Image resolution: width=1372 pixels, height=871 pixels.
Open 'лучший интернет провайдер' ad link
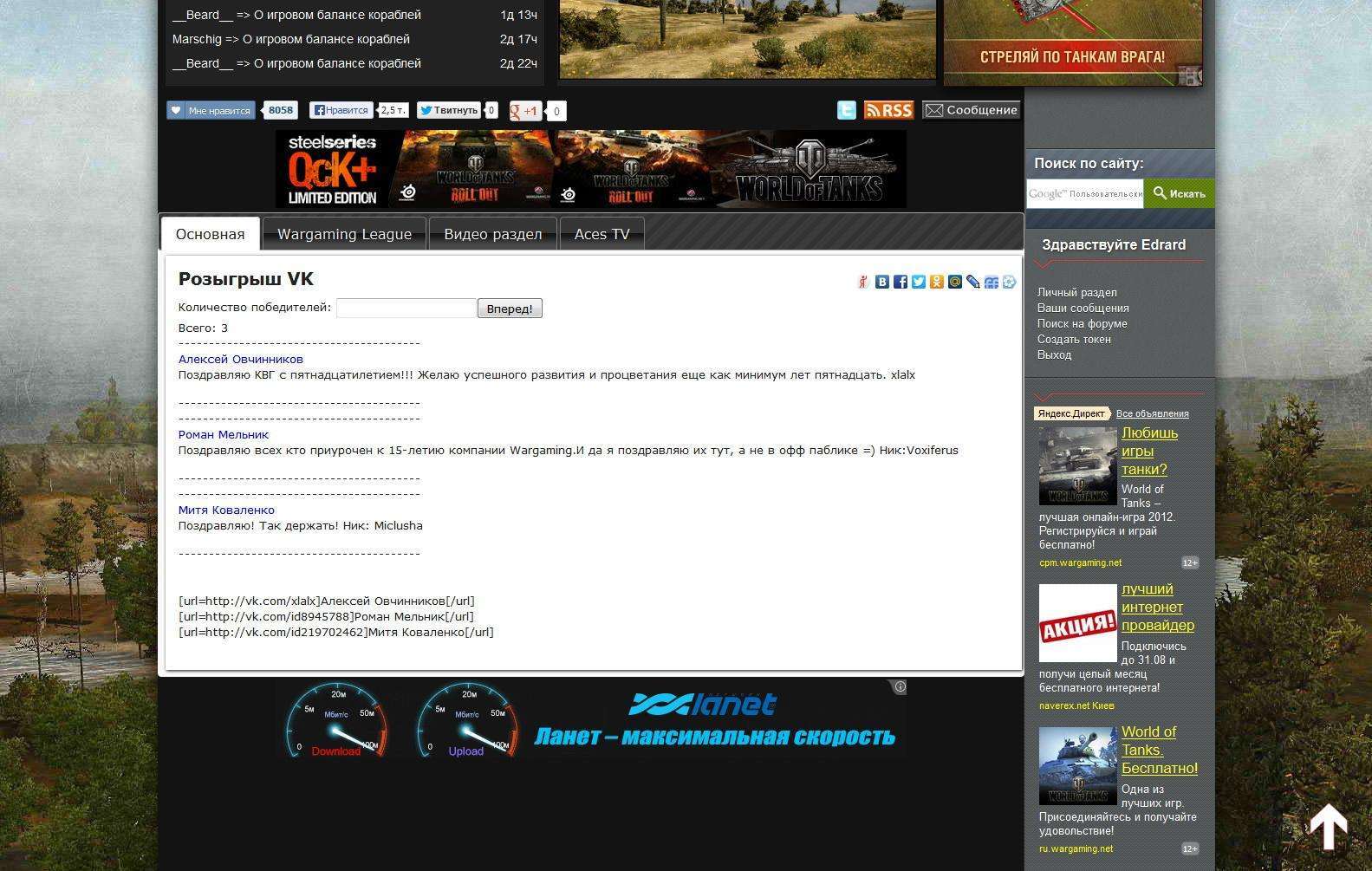pyautogui.click(x=1158, y=607)
